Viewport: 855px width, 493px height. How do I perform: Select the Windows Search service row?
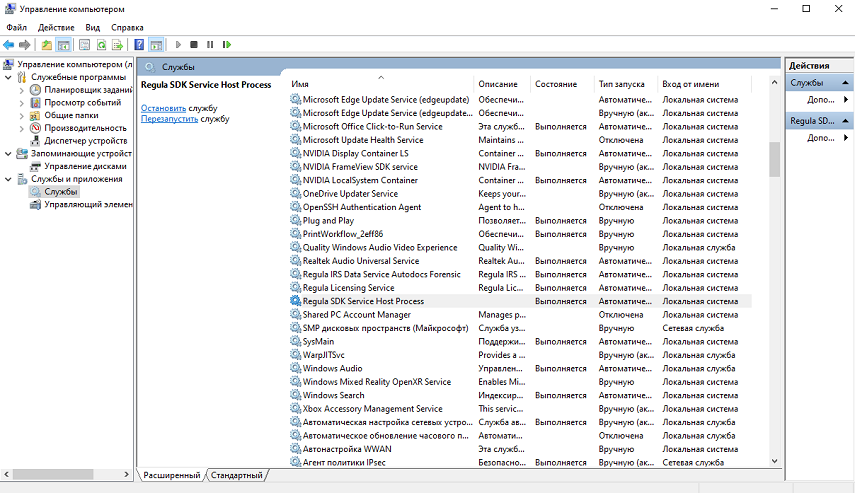(520, 395)
